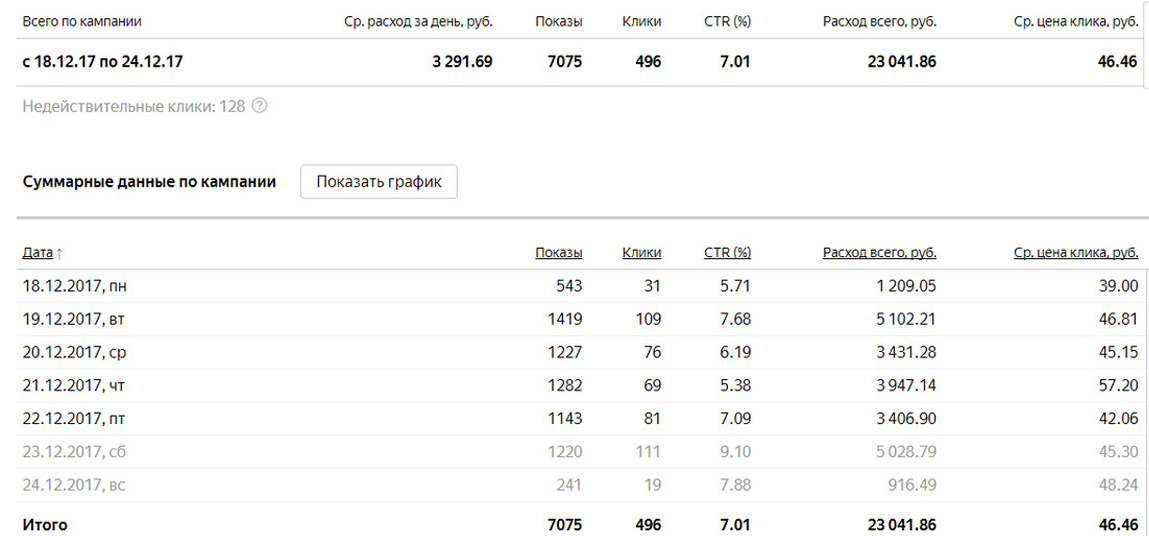Select the 21.12.2017, чт row date
This screenshot has height=536, width=1149.
[74, 385]
